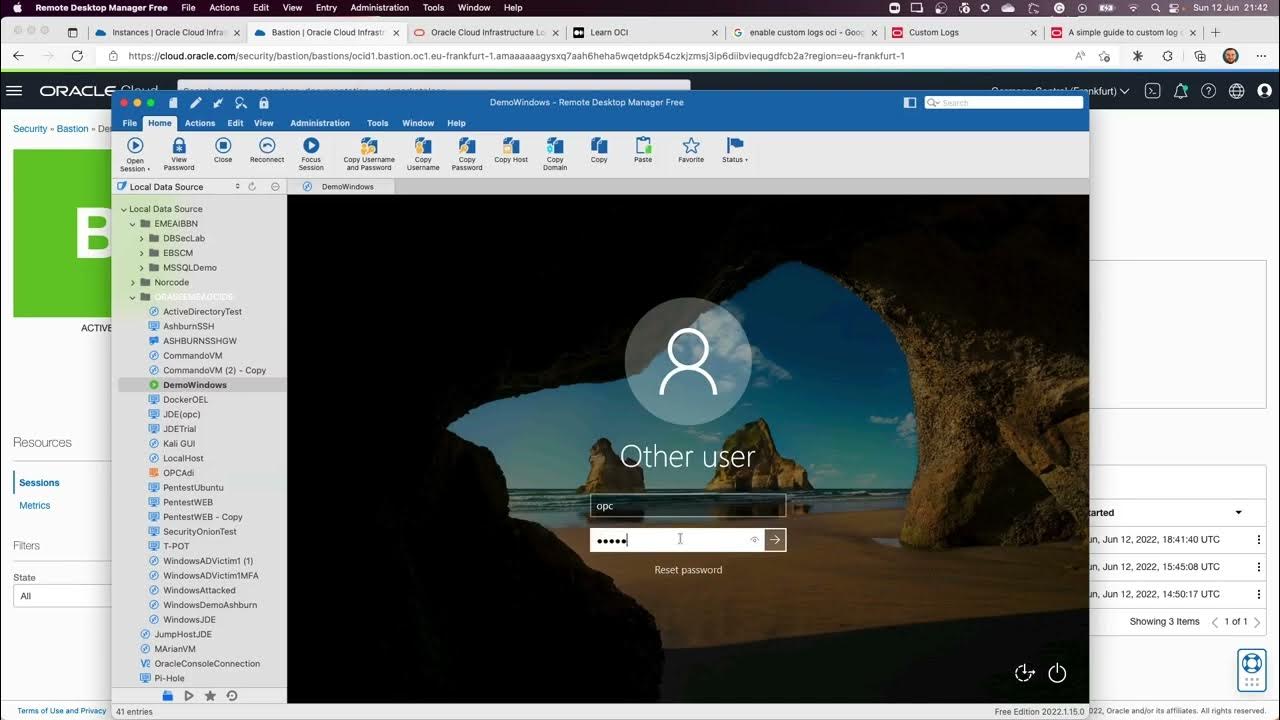This screenshot has height=720, width=1280.
Task: Select the WindowsAttacked entry
Action: point(199,590)
